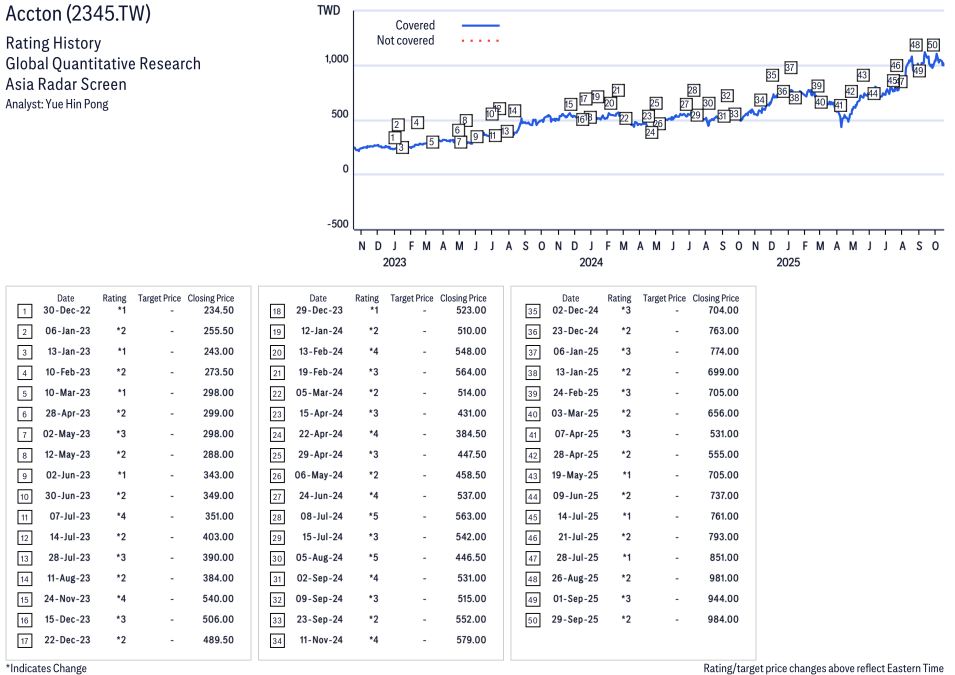Click the index box 1 in the table
This screenshot has height=675, width=955.
[24, 311]
